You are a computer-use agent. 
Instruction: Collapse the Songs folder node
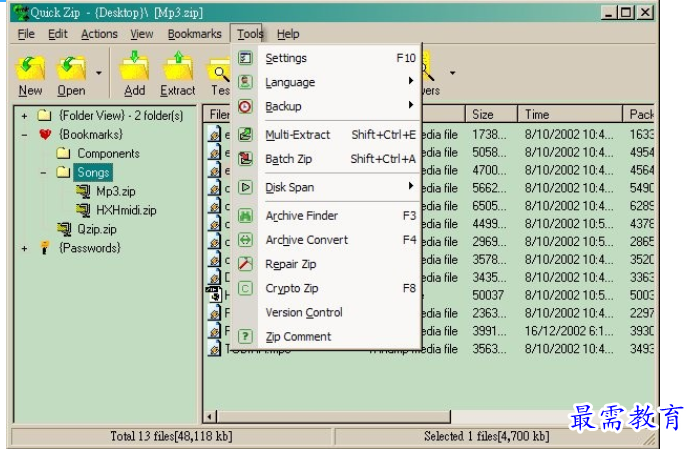click(43, 173)
